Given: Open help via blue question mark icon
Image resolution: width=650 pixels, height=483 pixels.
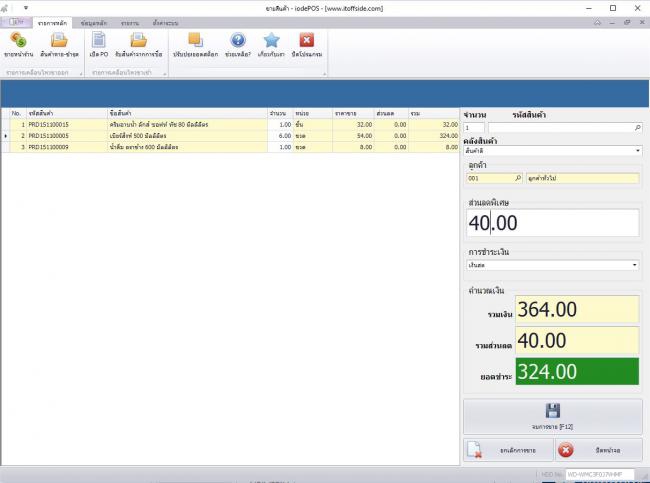Looking at the screenshot, I should (x=238, y=40).
